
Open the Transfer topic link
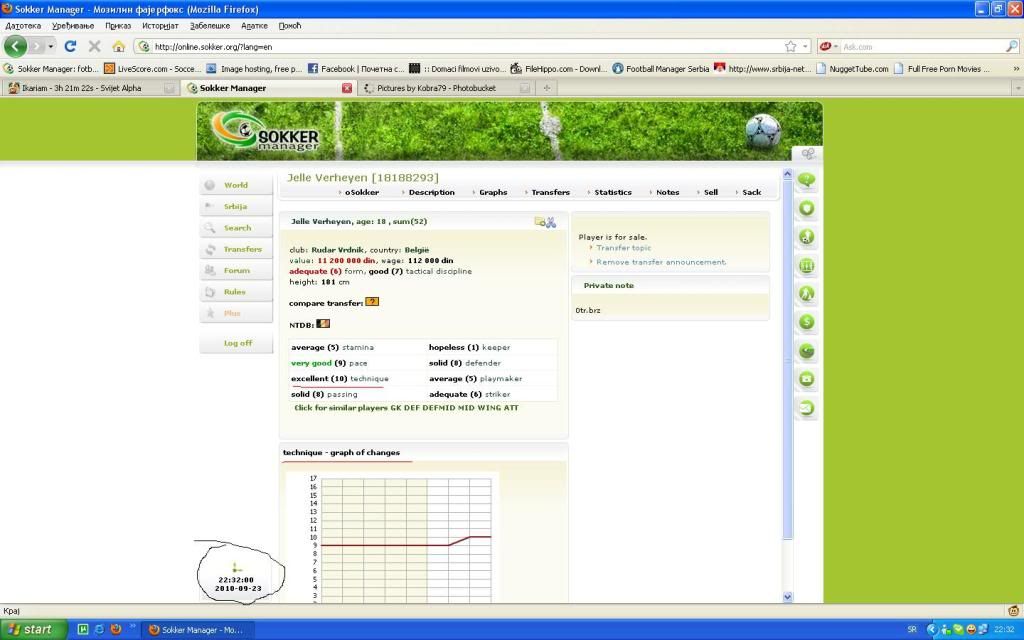click(623, 248)
